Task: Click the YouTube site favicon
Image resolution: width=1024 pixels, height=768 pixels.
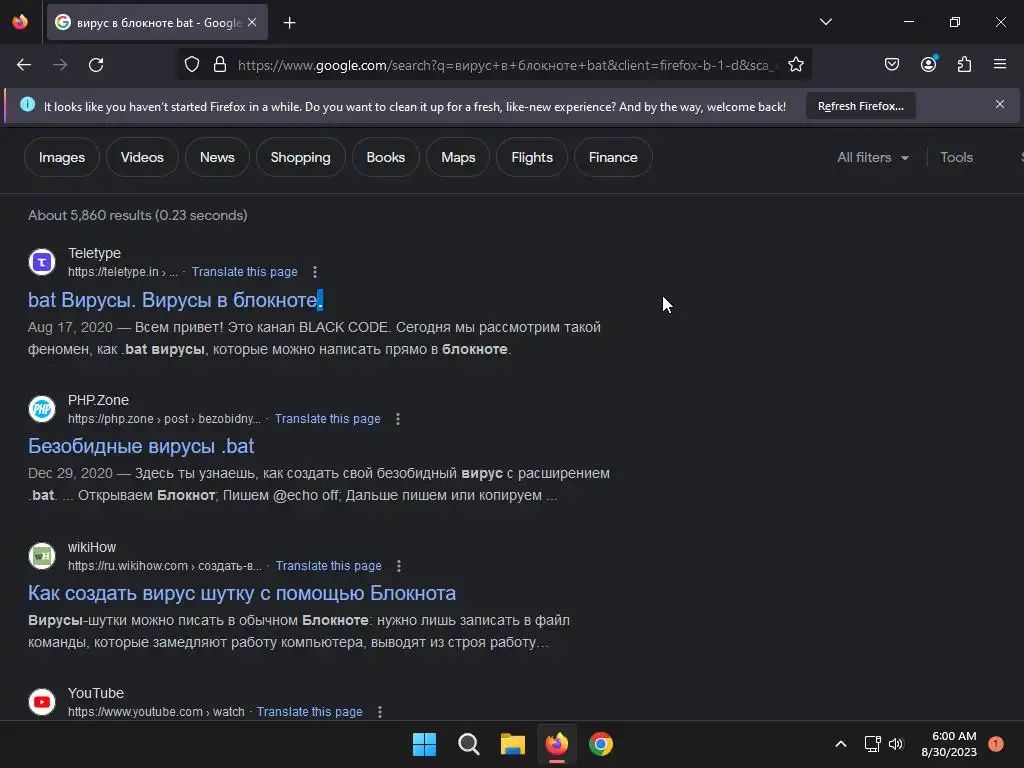Action: pos(42,702)
